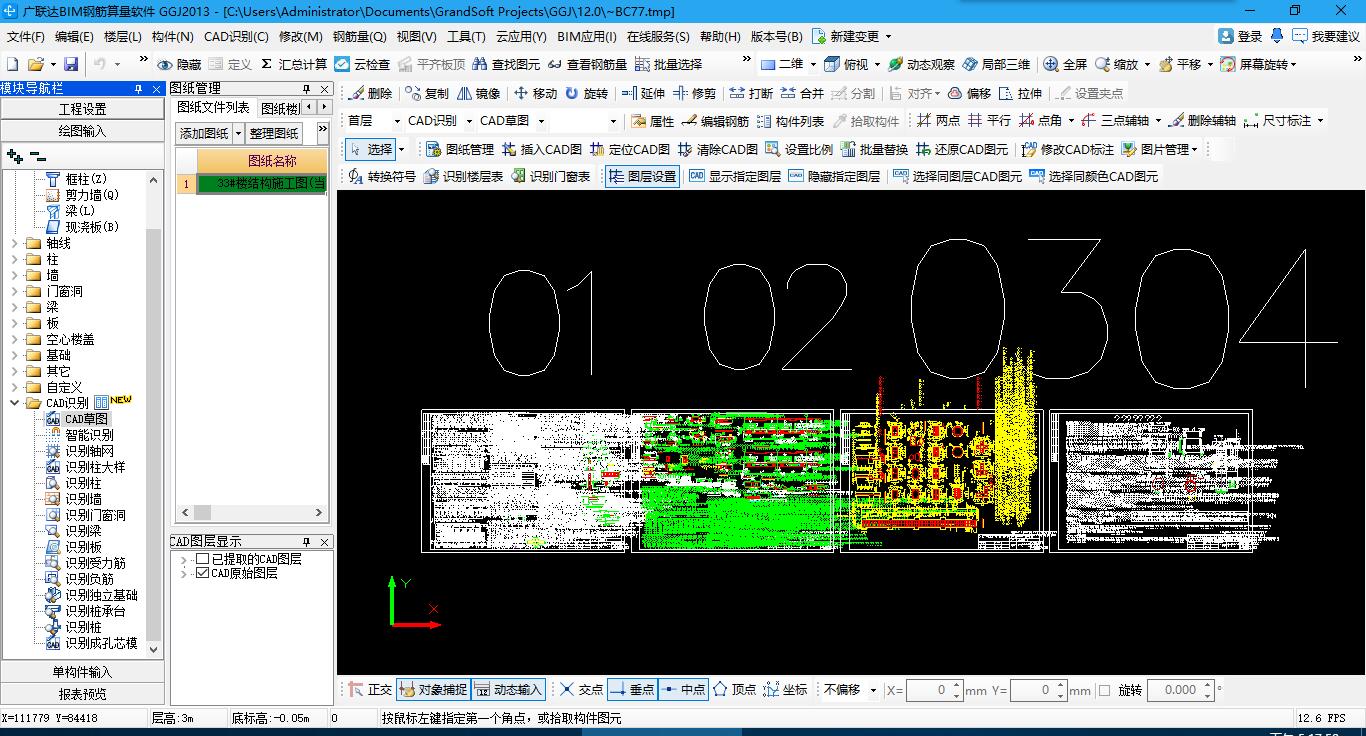Activate the 旋转 (rotate) tool

586,93
